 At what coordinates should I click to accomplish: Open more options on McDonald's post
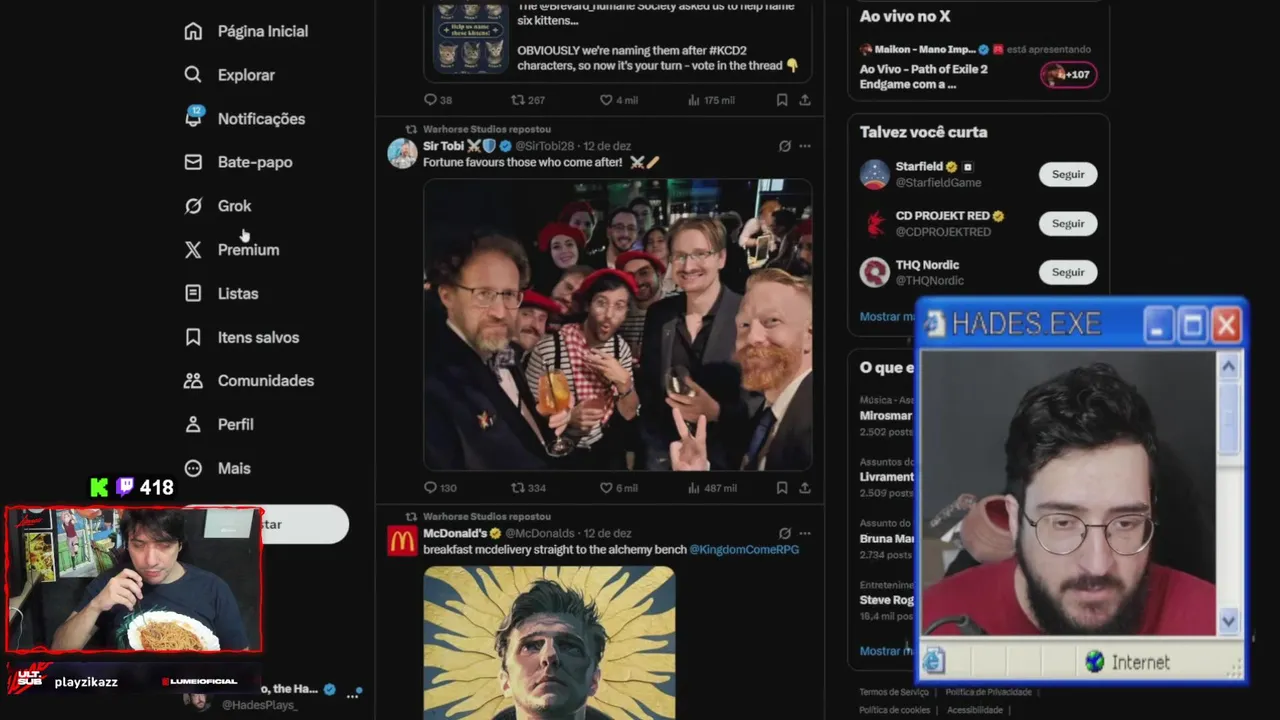(x=805, y=533)
